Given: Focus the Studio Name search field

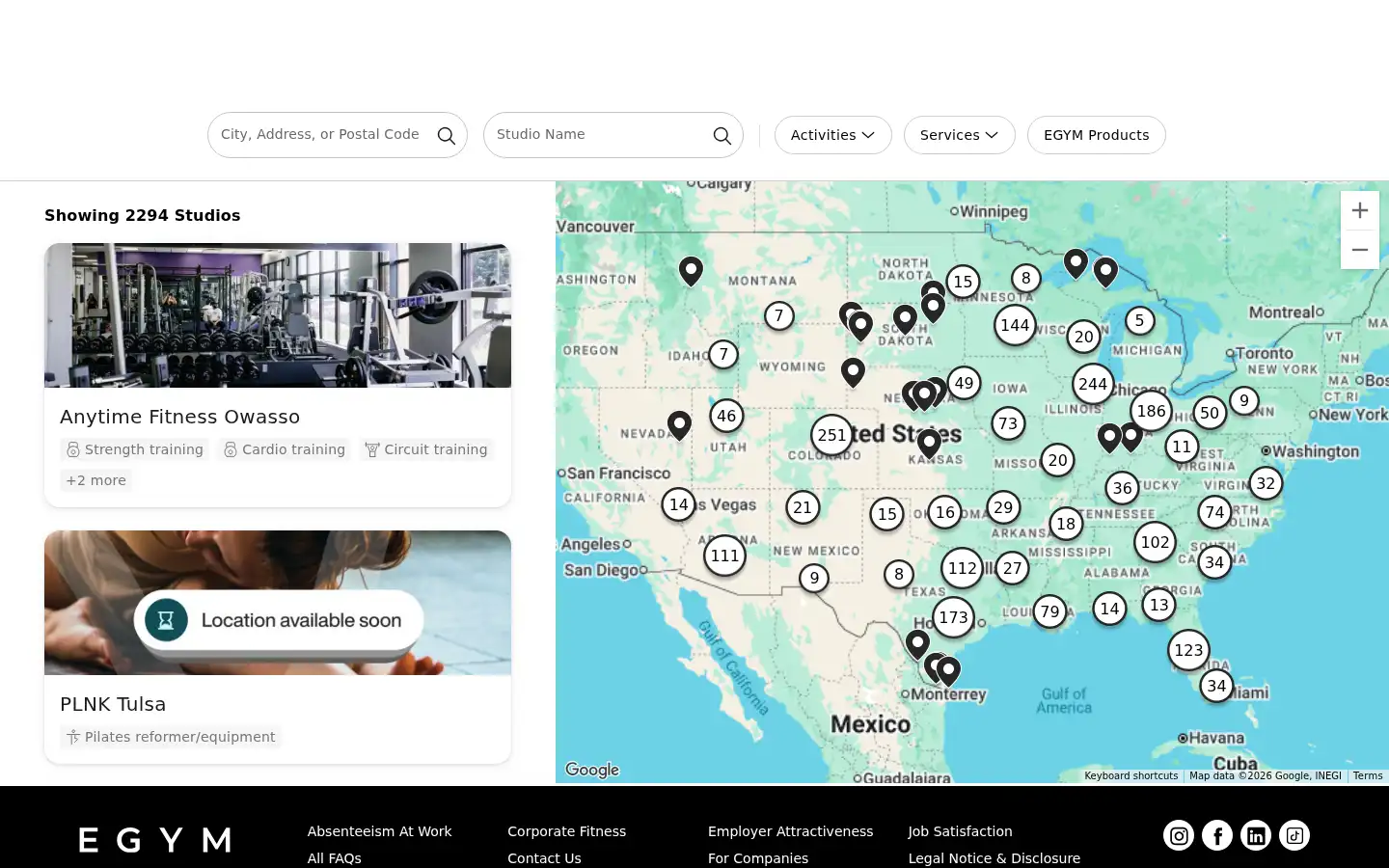Looking at the screenshot, I should click(x=613, y=135).
